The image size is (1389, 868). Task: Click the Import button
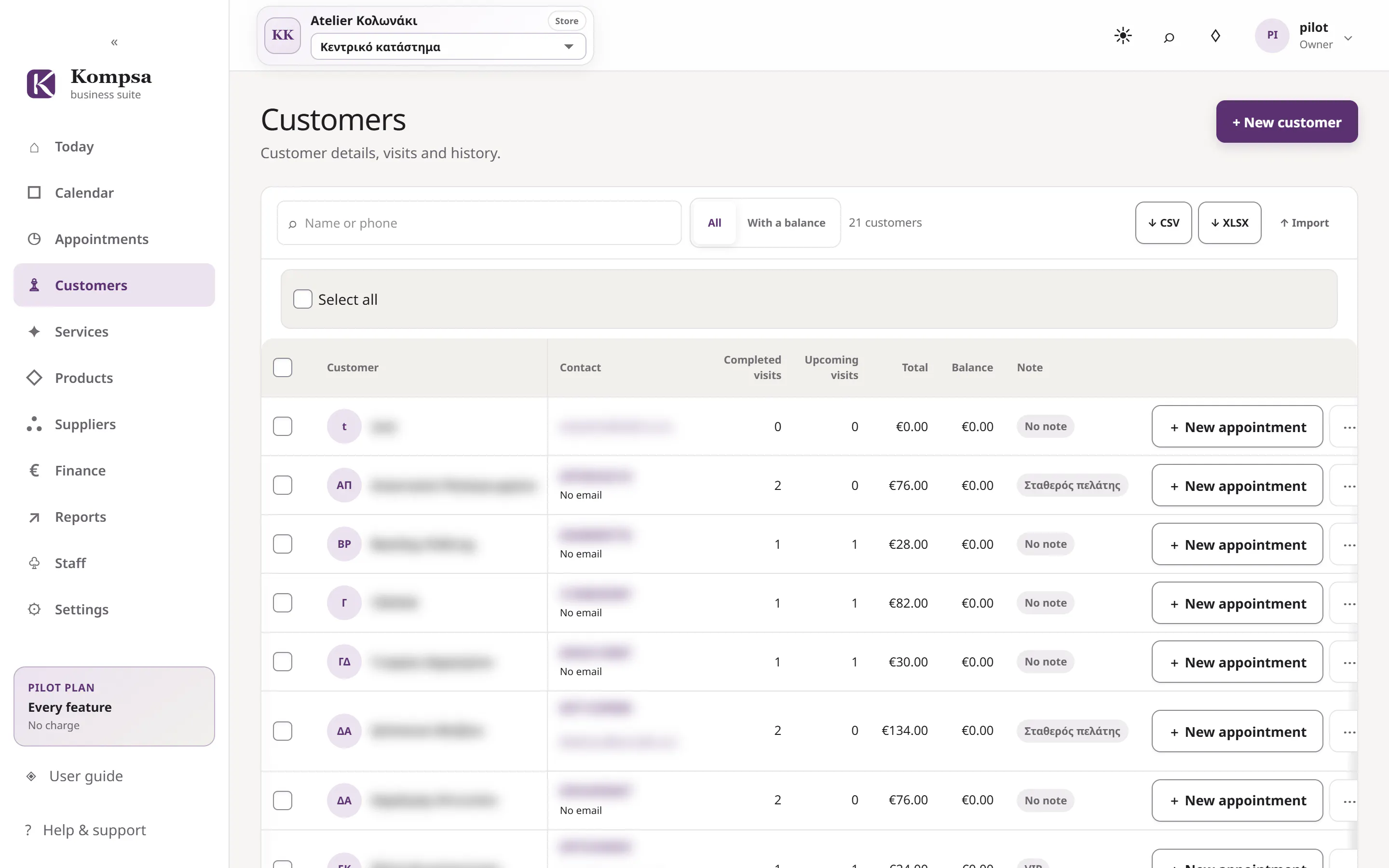pos(1304,223)
